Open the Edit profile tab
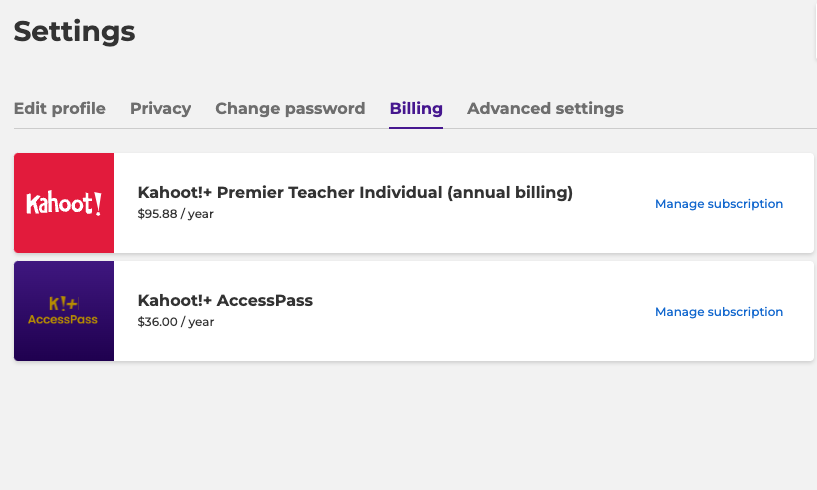This screenshot has width=817, height=490. (x=60, y=108)
